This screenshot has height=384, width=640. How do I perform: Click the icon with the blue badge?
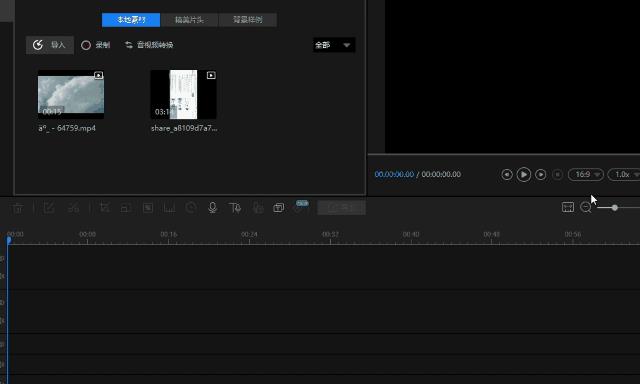coord(300,206)
